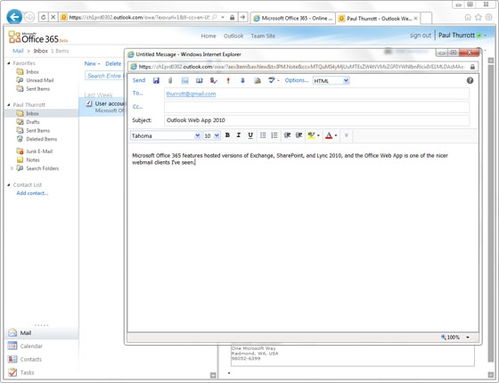Click the Attach file paperclip icon
Image resolution: width=499 pixels, height=383 pixels.
click(x=170, y=80)
